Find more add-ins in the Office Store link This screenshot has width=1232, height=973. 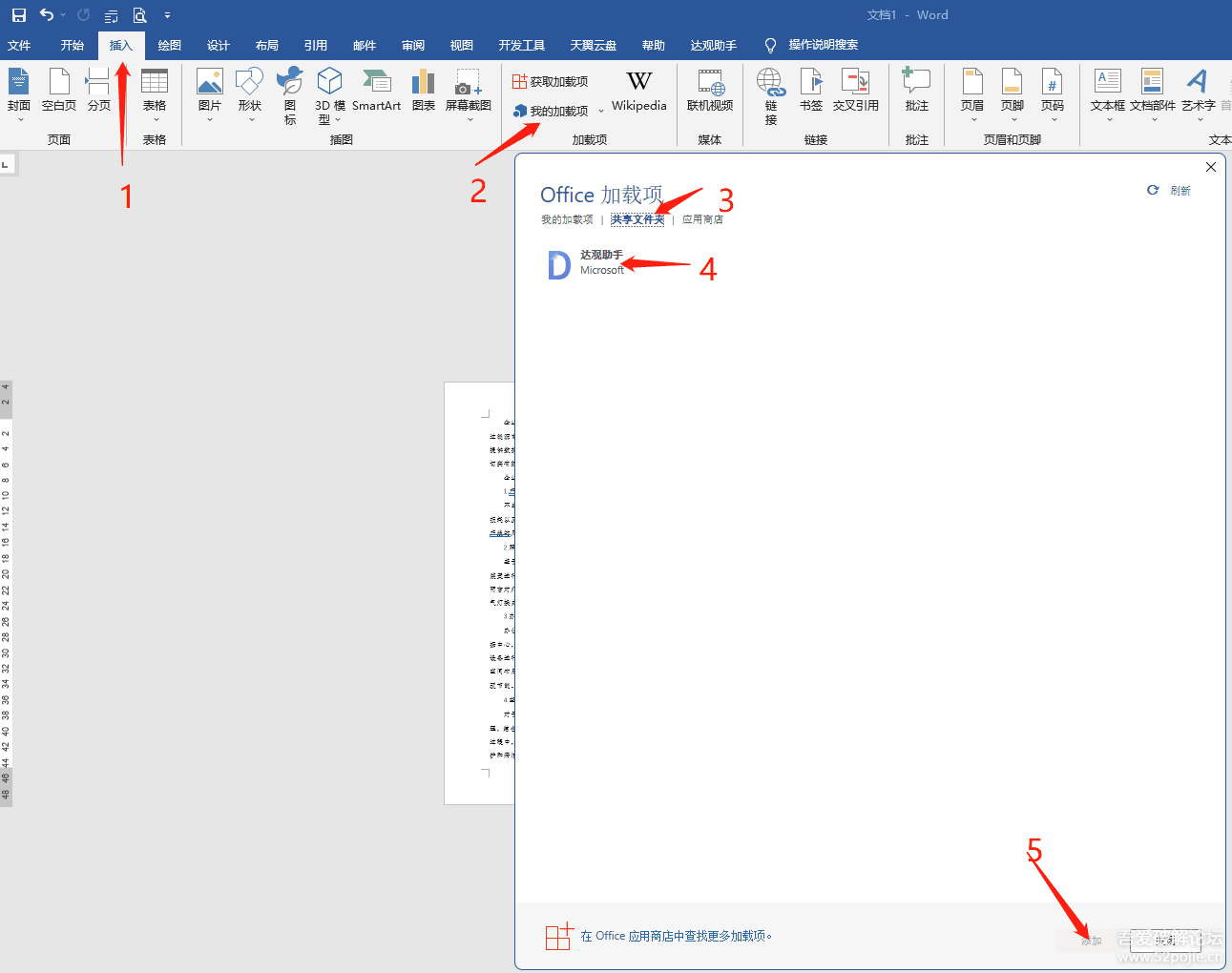tap(677, 936)
